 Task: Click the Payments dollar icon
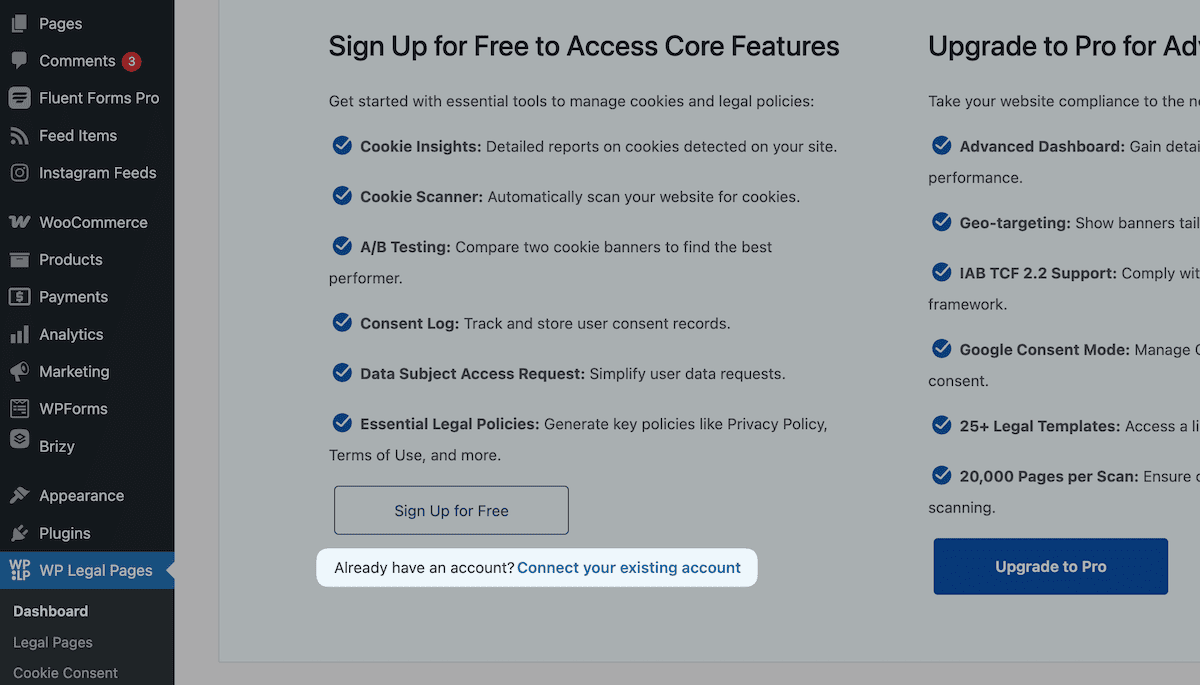pos(19,297)
